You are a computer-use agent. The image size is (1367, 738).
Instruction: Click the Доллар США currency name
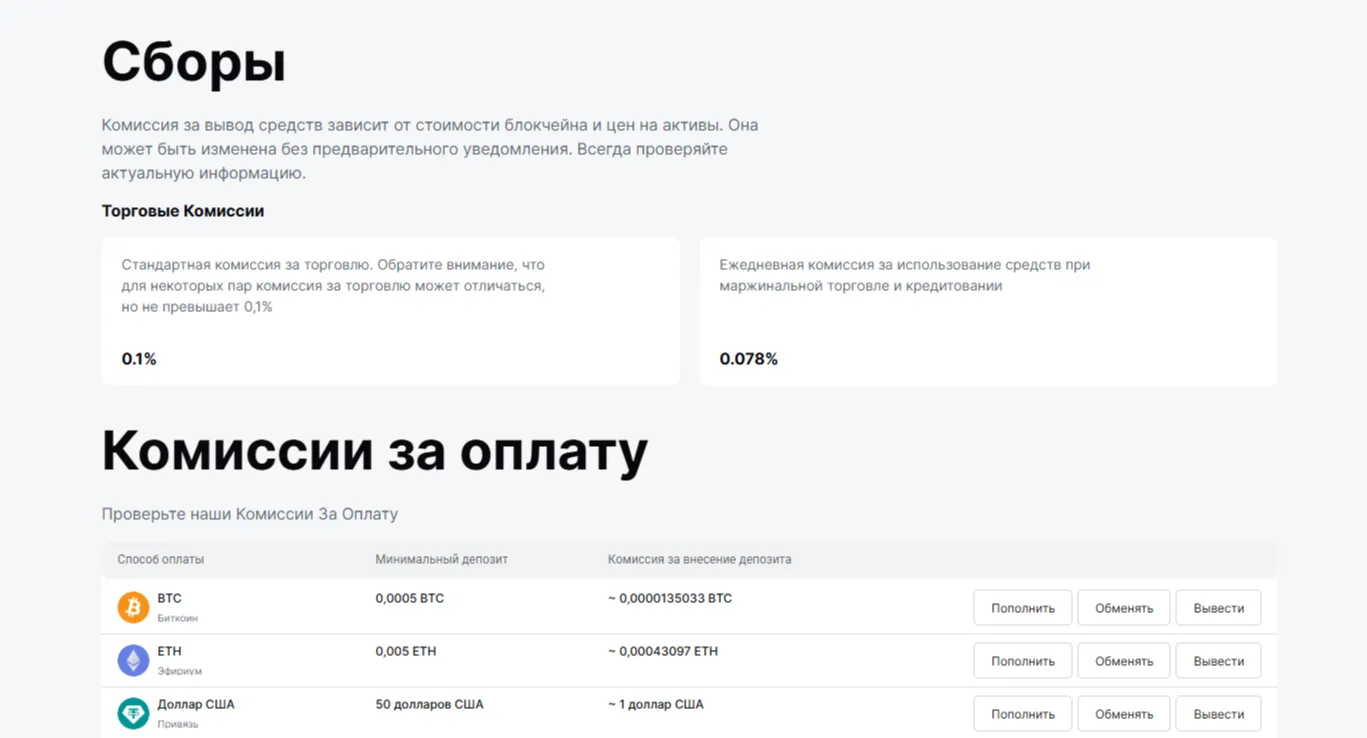(196, 704)
